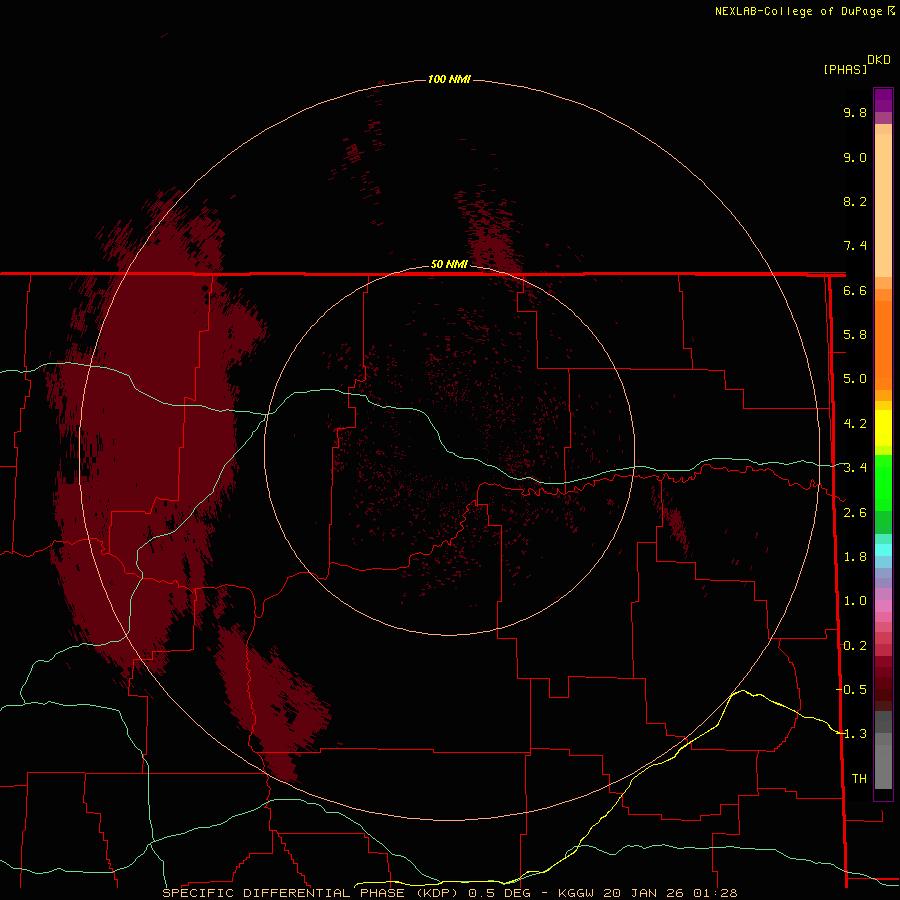Pick the 2.6 scale value

(x=855, y=513)
